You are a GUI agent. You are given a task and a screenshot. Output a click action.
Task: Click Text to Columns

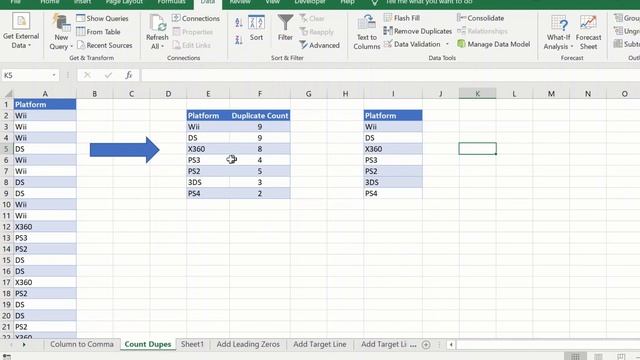[x=367, y=33]
